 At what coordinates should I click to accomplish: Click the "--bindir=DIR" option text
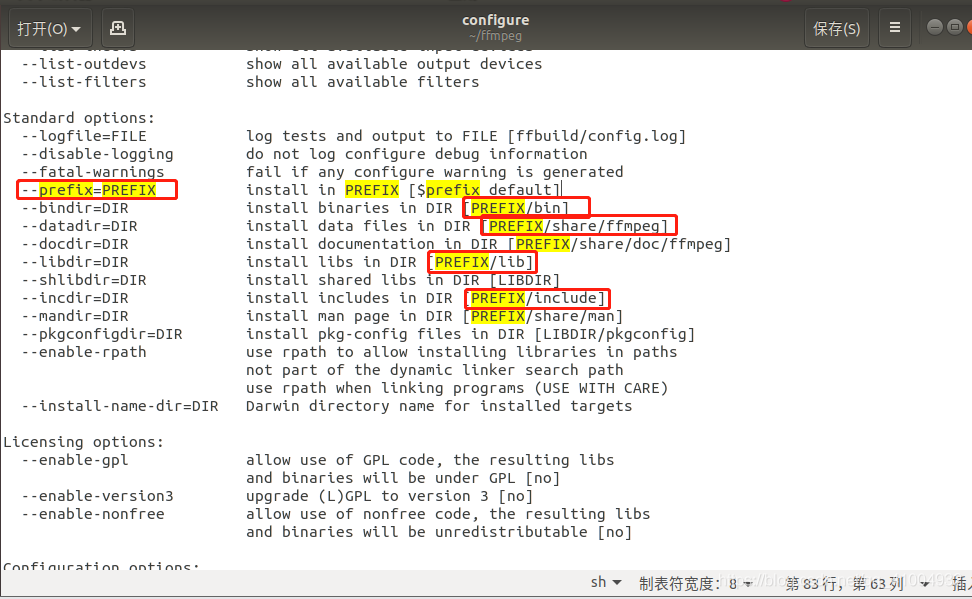(75, 208)
